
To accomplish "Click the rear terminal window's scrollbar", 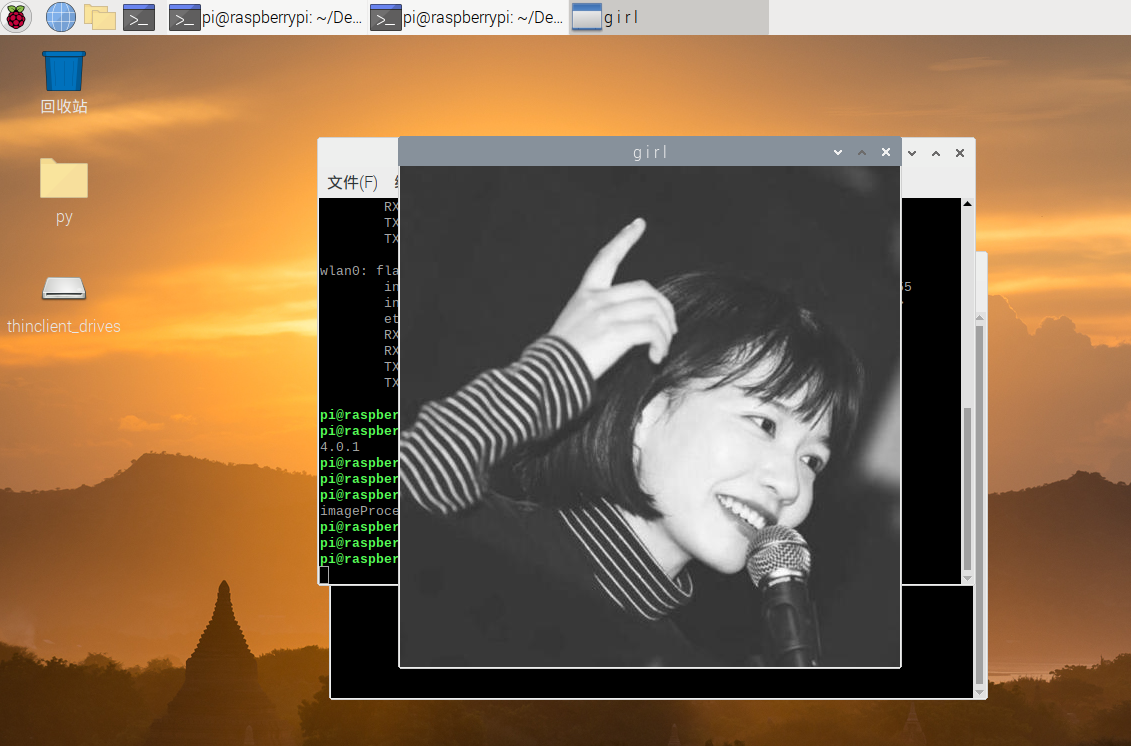I will click(980, 505).
